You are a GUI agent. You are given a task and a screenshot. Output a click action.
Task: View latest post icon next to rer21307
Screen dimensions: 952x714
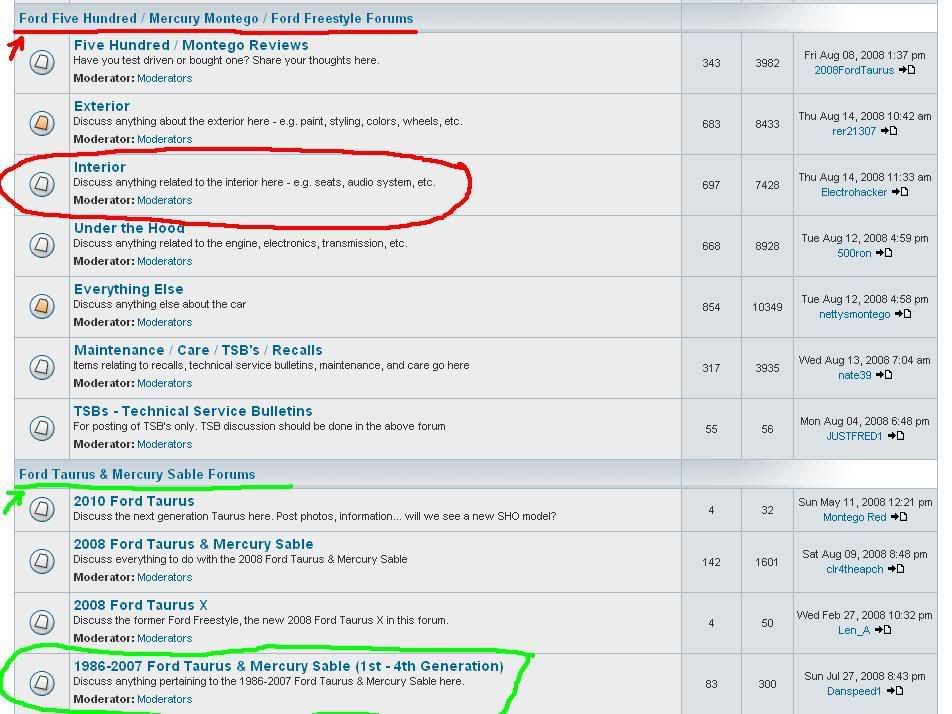point(889,131)
